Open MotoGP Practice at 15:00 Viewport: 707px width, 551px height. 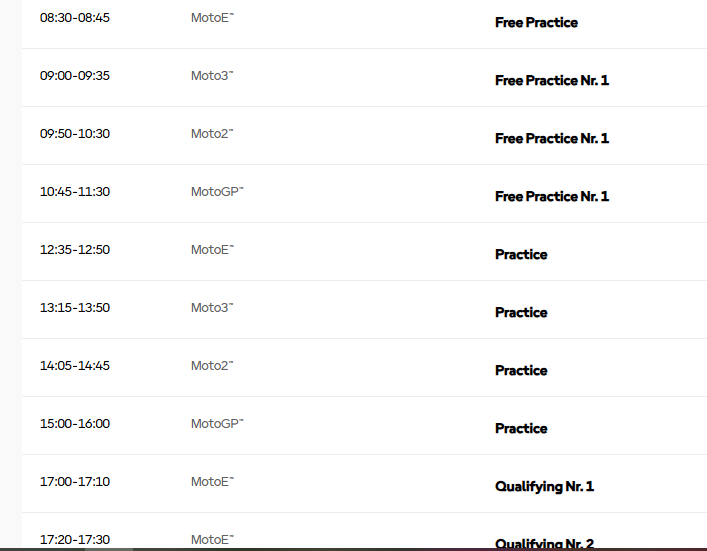click(x=521, y=428)
